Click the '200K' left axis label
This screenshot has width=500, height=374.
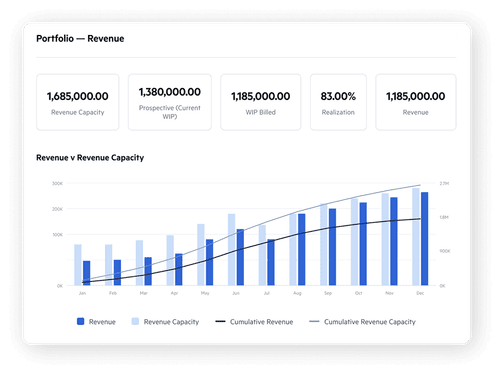[57, 209]
